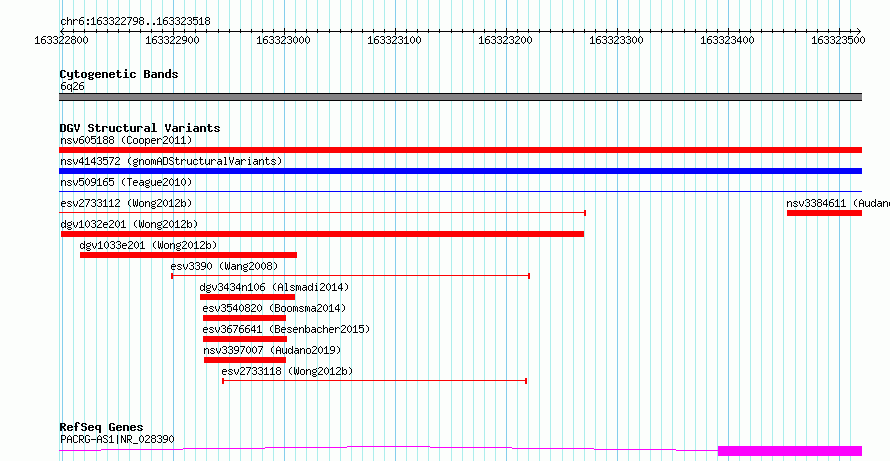Open variant esv3676641 (Besenbacher2015) label

coord(286,329)
